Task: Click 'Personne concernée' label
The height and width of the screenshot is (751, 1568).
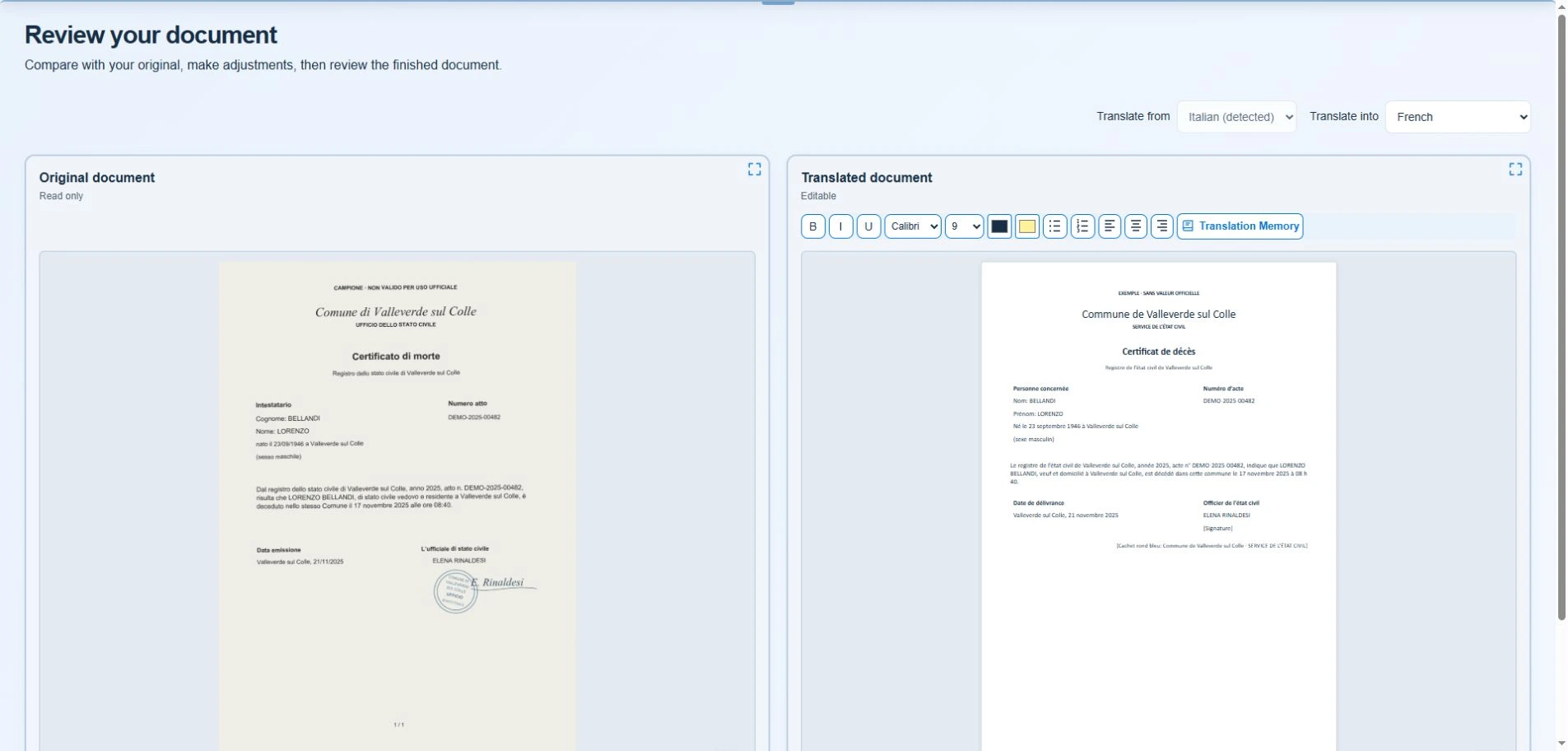Action: tap(1040, 389)
